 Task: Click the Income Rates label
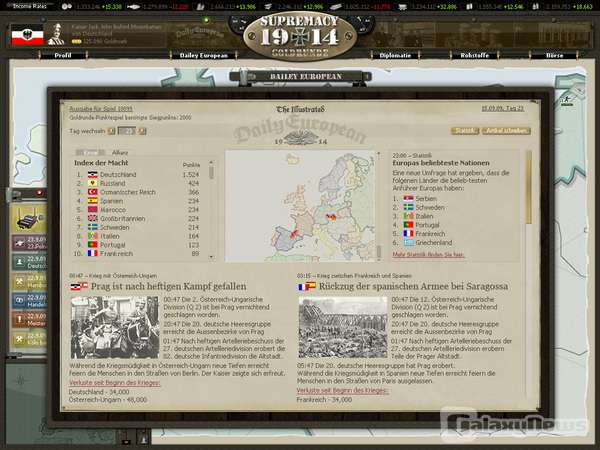coord(30,6)
